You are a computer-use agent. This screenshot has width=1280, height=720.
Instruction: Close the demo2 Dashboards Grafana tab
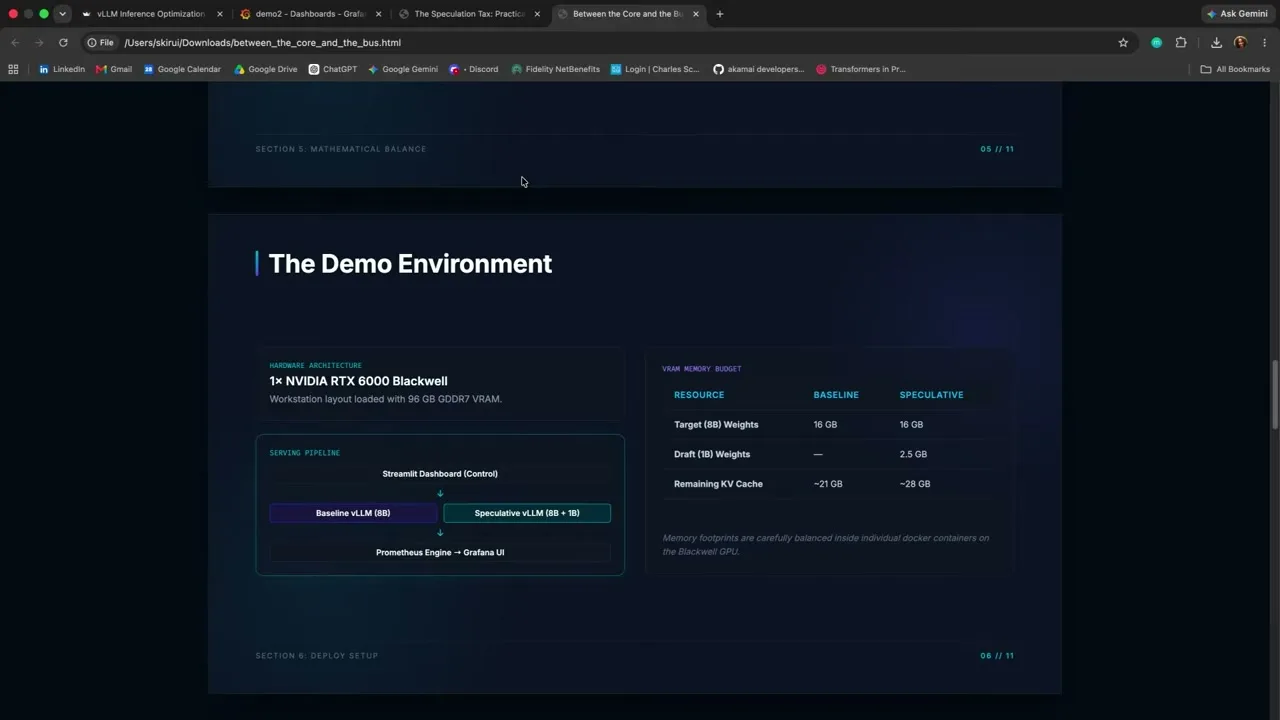pyautogui.click(x=378, y=14)
